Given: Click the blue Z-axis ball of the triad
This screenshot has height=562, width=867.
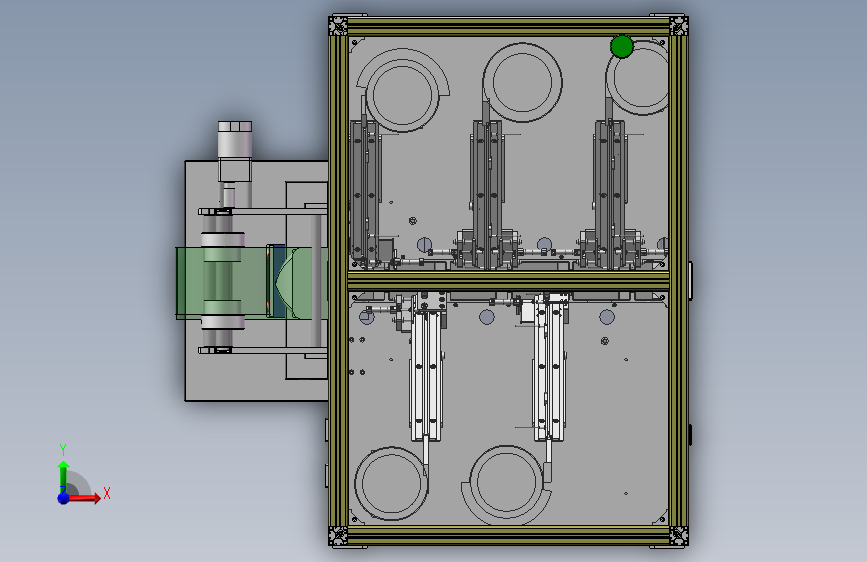Looking at the screenshot, I should coord(64,498).
